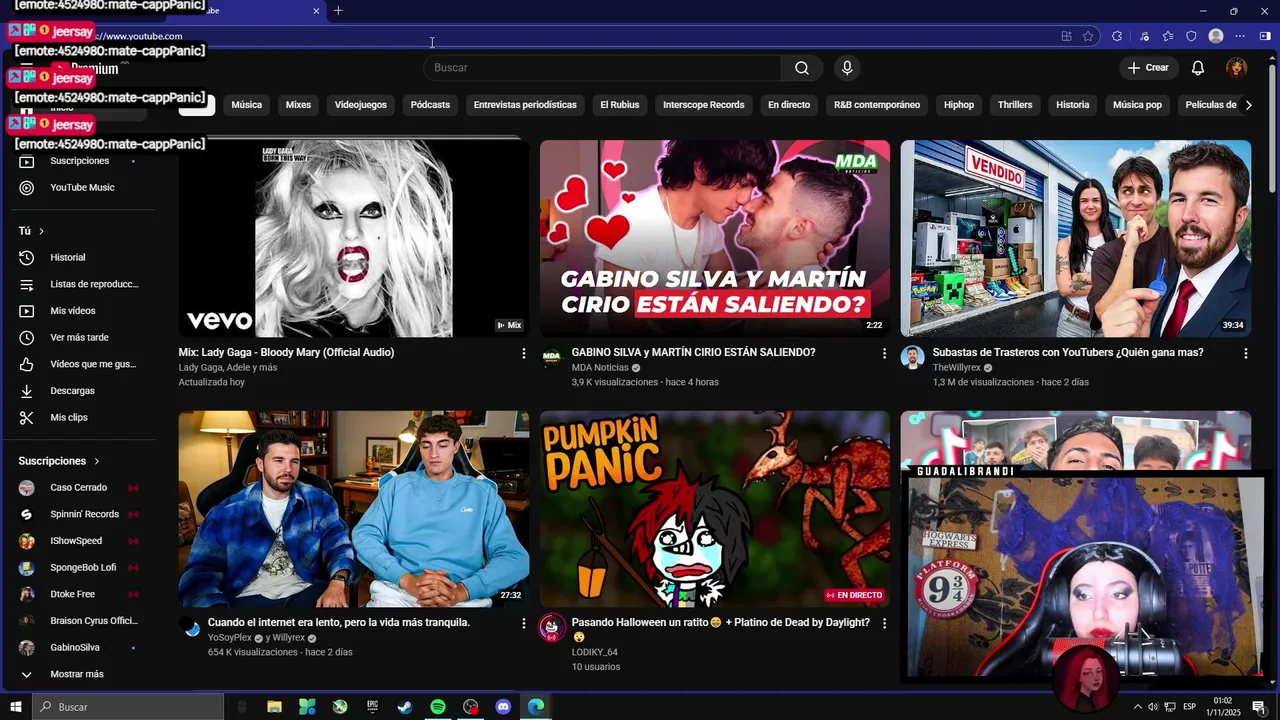Select the Mixes chip
This screenshot has height=720, width=1280.
[x=298, y=105]
